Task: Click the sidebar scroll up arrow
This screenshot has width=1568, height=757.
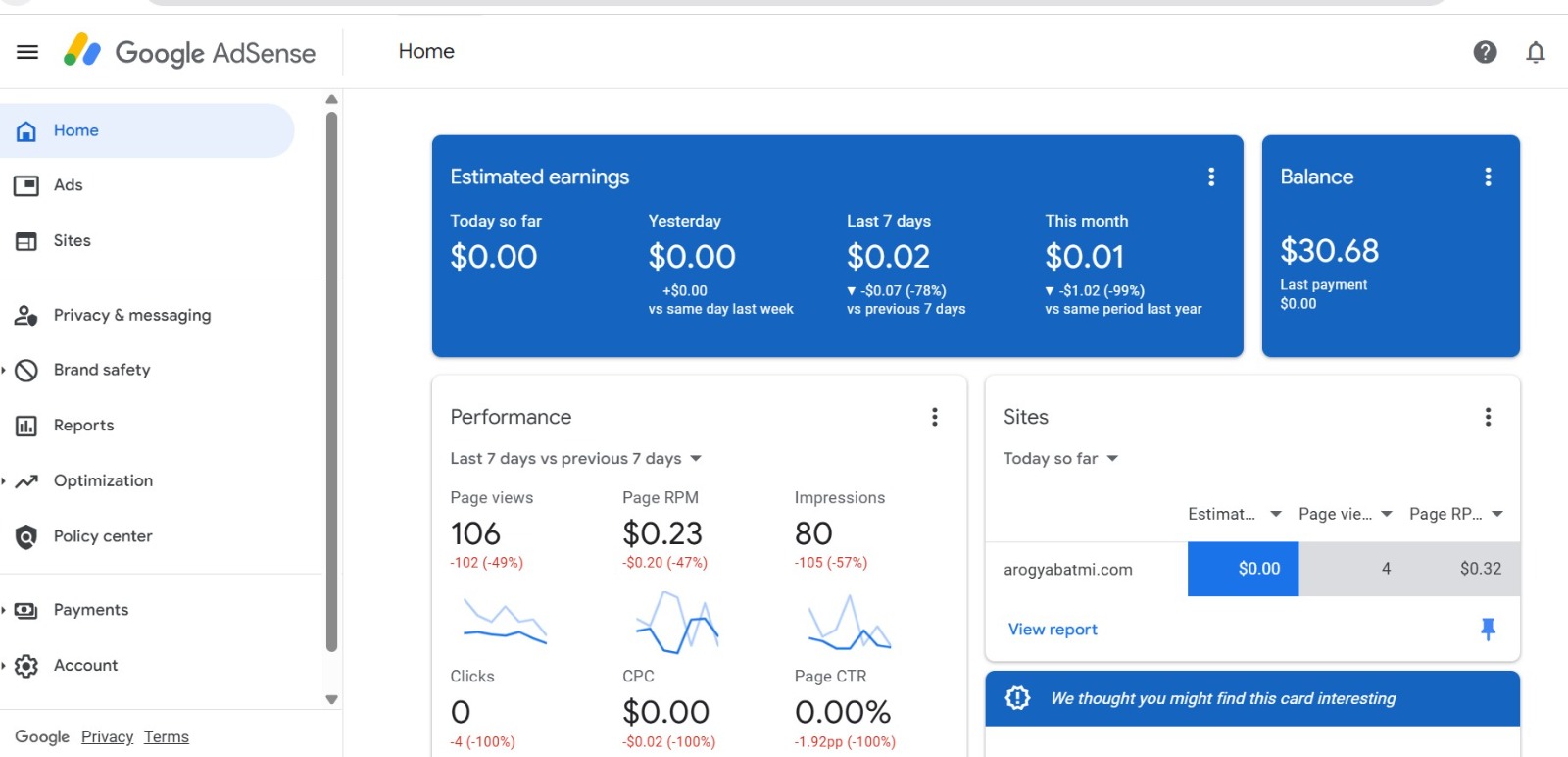Action: [x=331, y=99]
